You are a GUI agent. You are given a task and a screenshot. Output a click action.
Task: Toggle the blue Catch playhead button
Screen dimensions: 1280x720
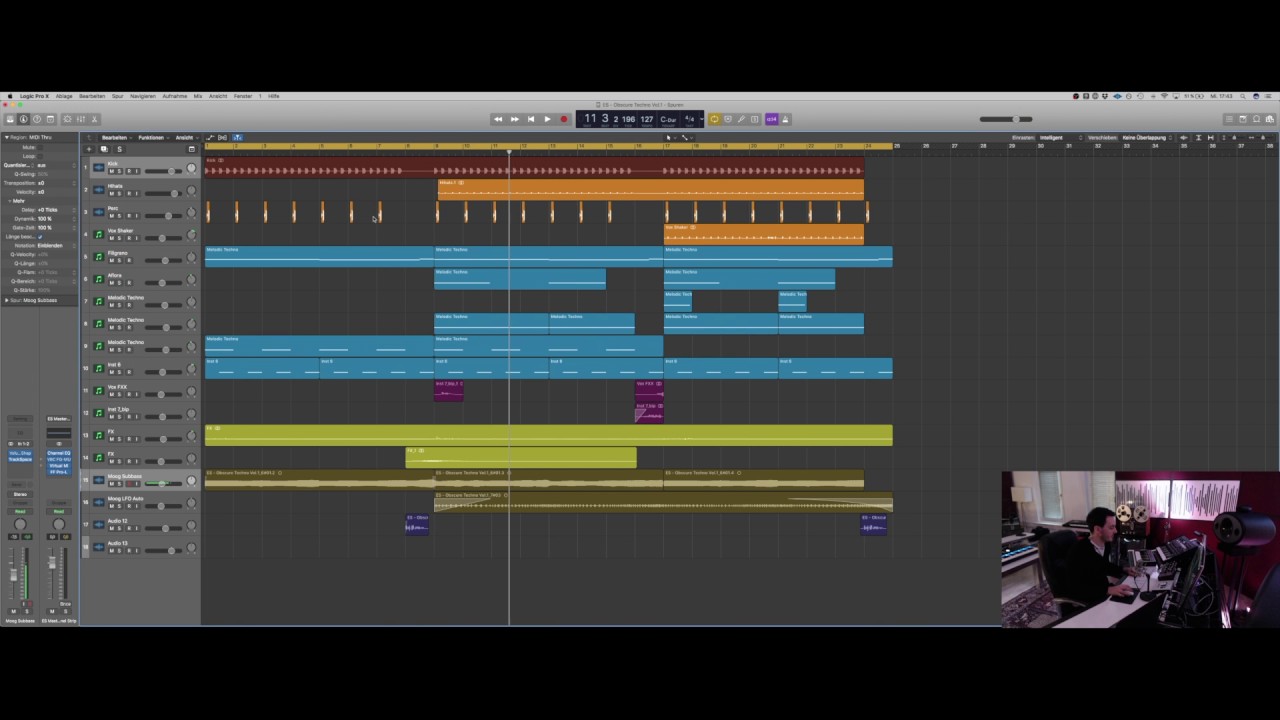point(237,137)
